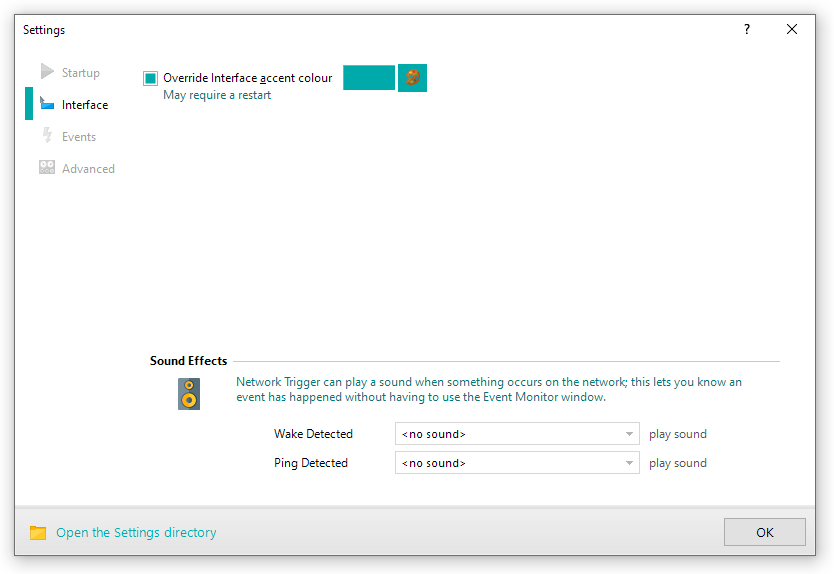Click the Events lightning bolt icon
Image resolution: width=834 pixels, height=574 pixels.
[47, 136]
